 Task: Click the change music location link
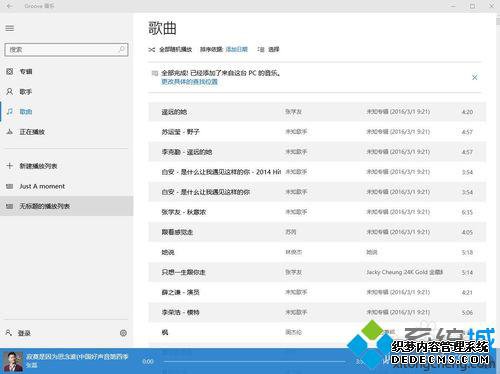189,82
